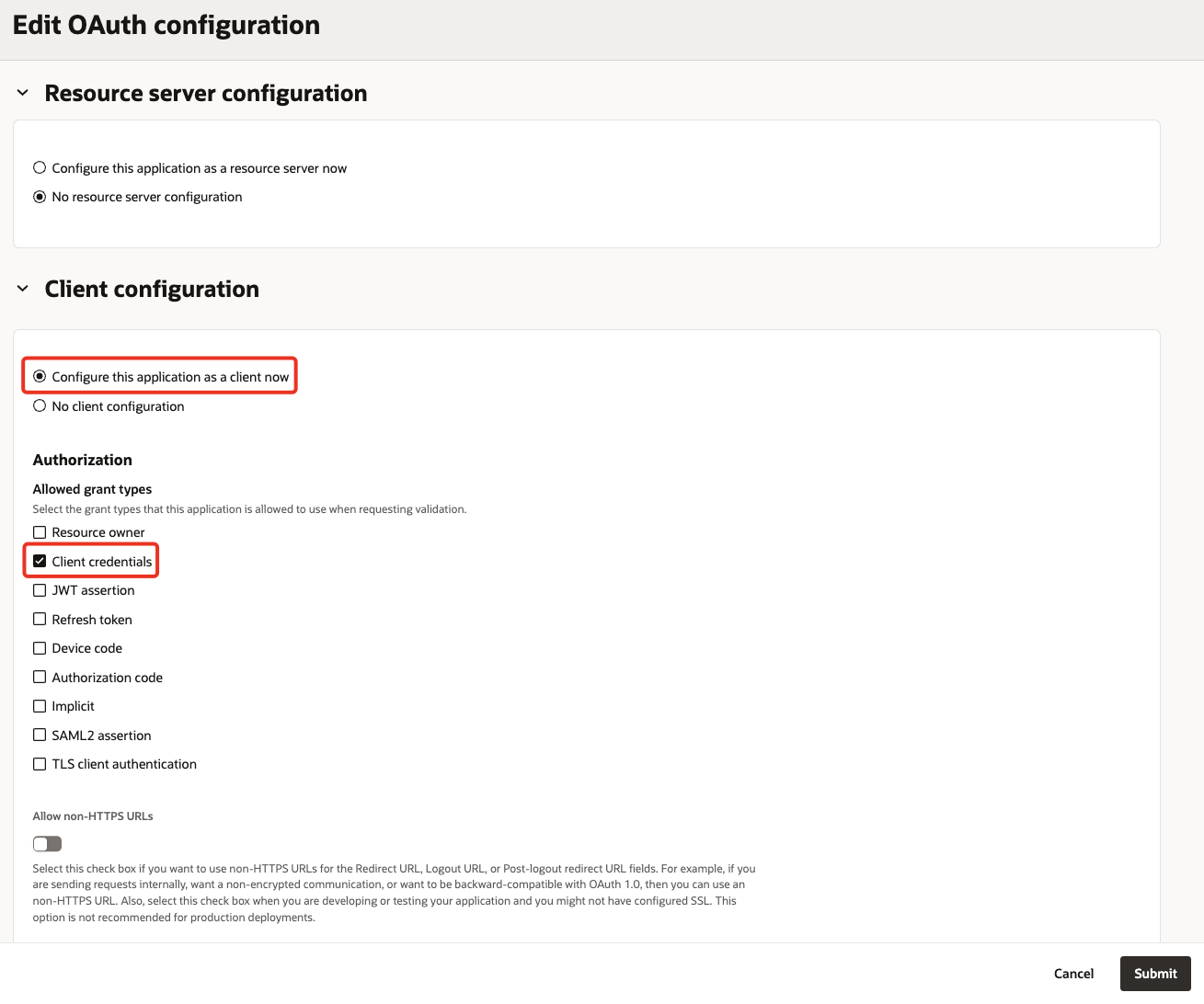
Task: Enable the Authorization code checkbox
Action: 40,678
